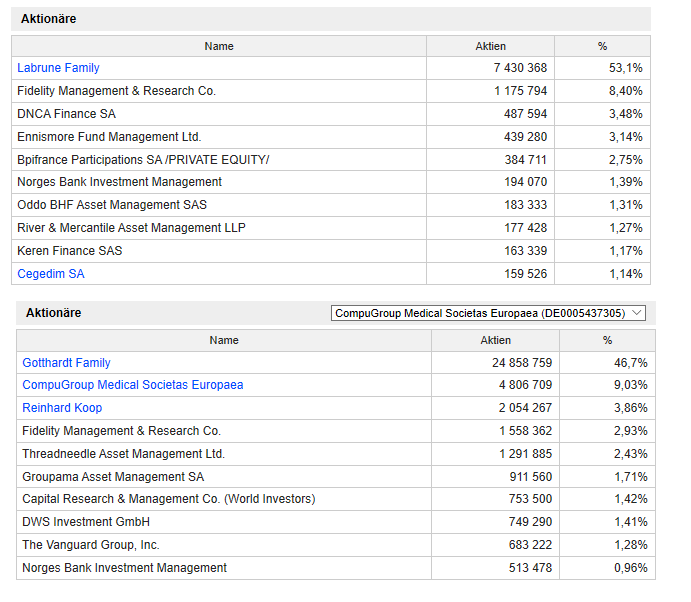This screenshot has height=602, width=691.
Task: Click the Name column header in the Labrune table
Action: 219,46
